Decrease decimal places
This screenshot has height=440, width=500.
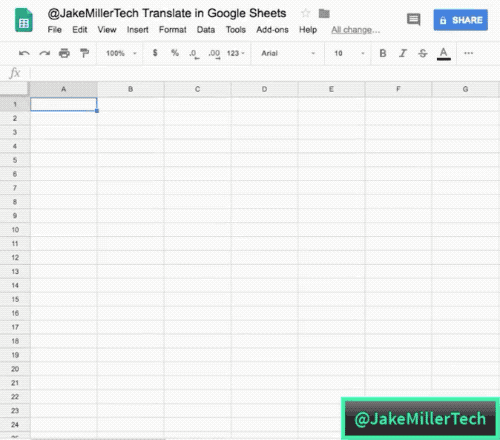point(194,54)
